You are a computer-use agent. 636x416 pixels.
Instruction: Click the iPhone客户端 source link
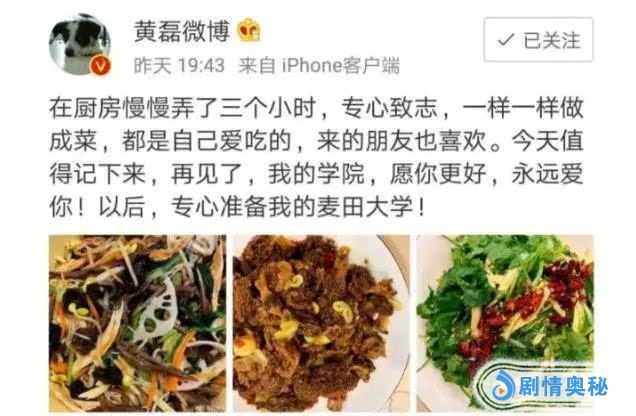coord(341,65)
